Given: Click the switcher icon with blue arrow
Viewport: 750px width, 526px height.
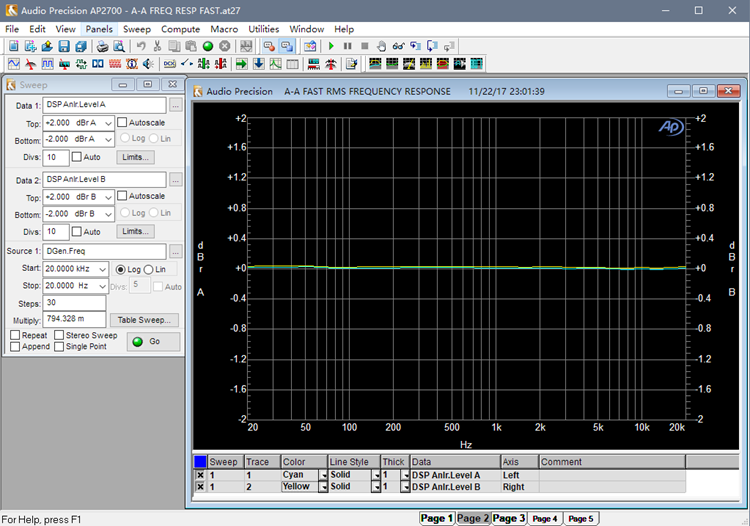Looking at the screenshot, I should point(187,64).
